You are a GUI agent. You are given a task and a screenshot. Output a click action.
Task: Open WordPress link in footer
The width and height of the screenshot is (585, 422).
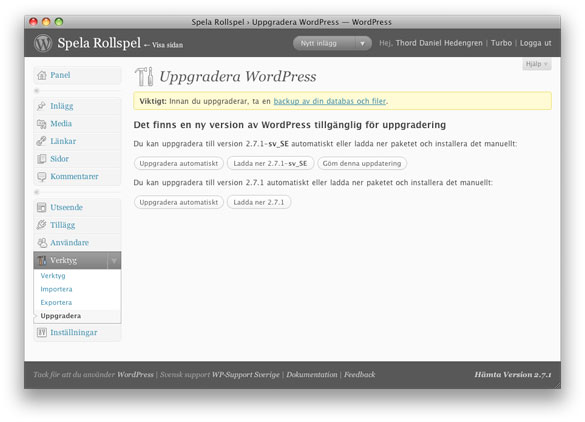point(135,375)
